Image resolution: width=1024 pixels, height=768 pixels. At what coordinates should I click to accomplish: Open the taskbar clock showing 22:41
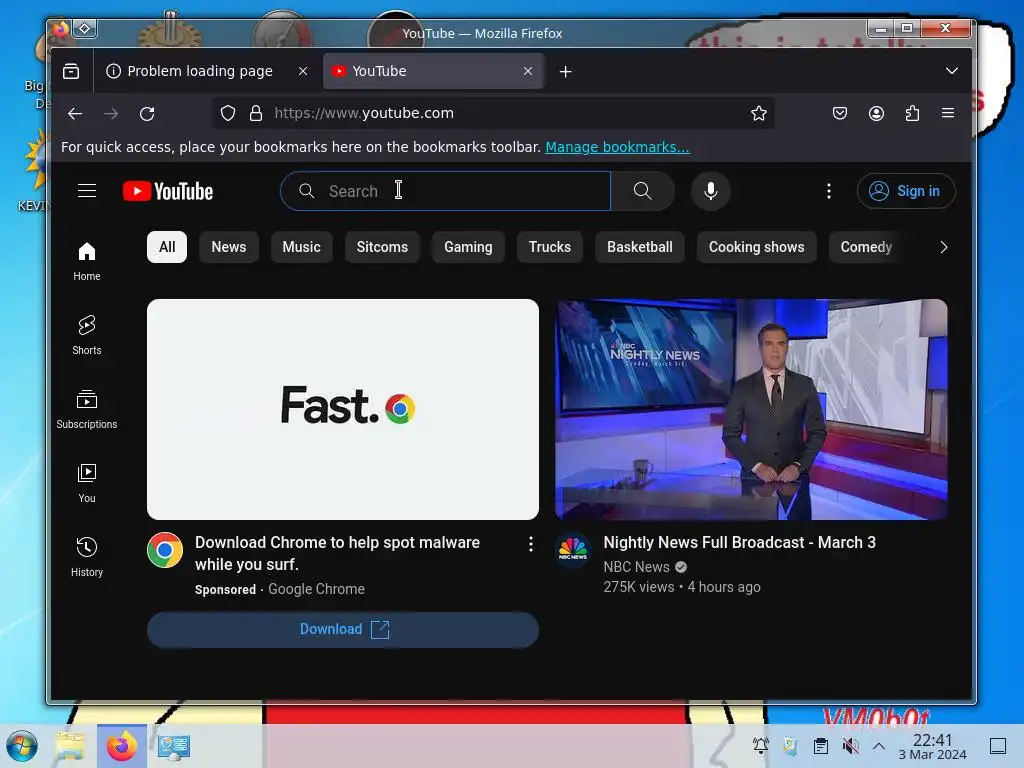(933, 746)
